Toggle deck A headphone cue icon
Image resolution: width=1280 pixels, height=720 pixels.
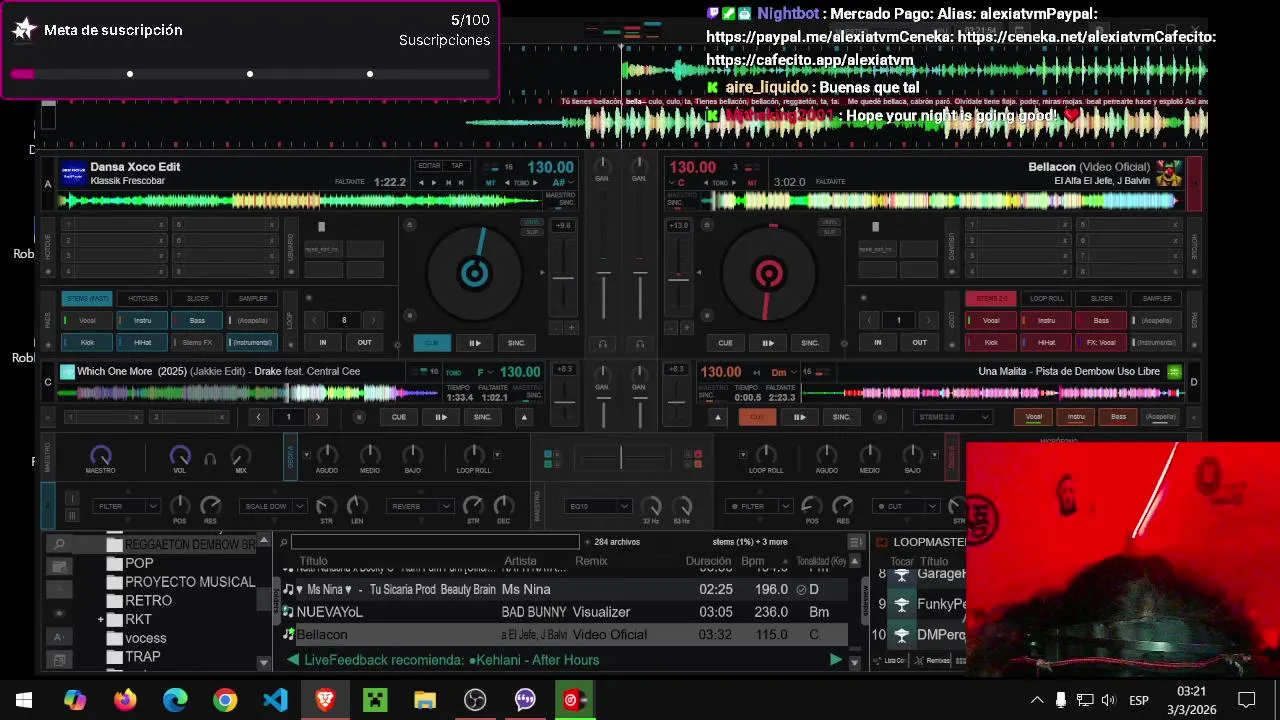point(602,343)
